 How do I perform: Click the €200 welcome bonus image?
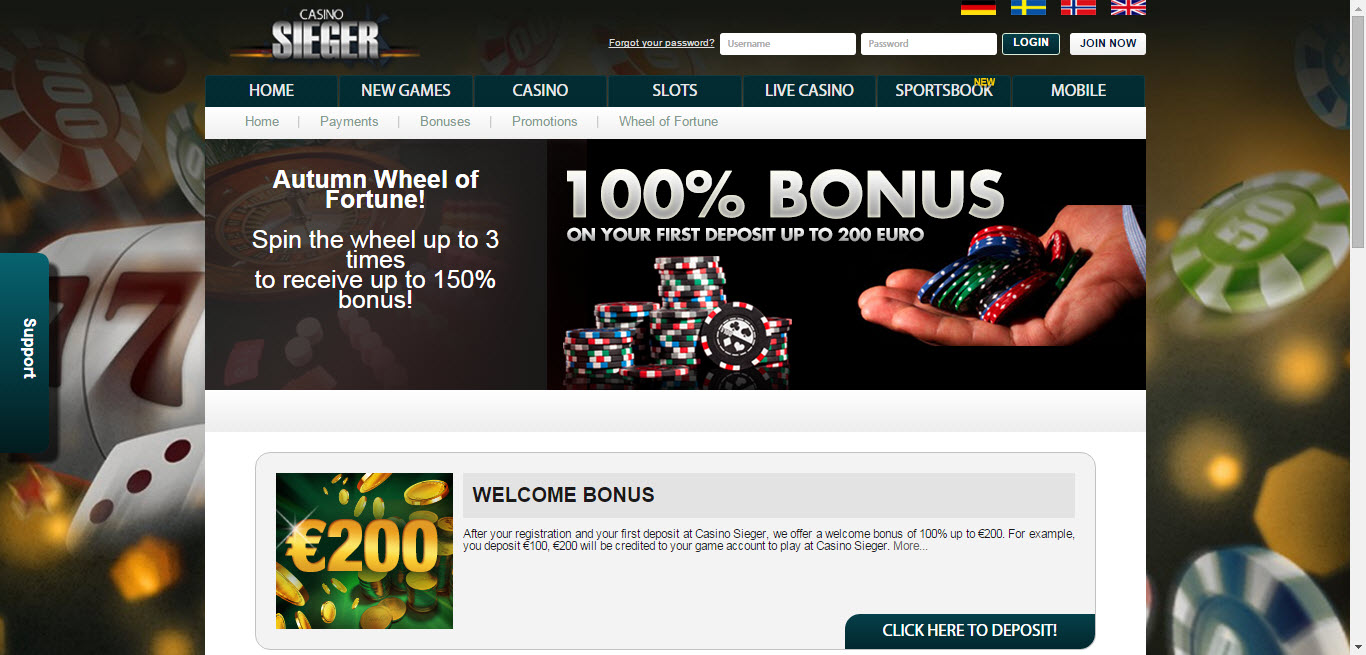pos(364,551)
